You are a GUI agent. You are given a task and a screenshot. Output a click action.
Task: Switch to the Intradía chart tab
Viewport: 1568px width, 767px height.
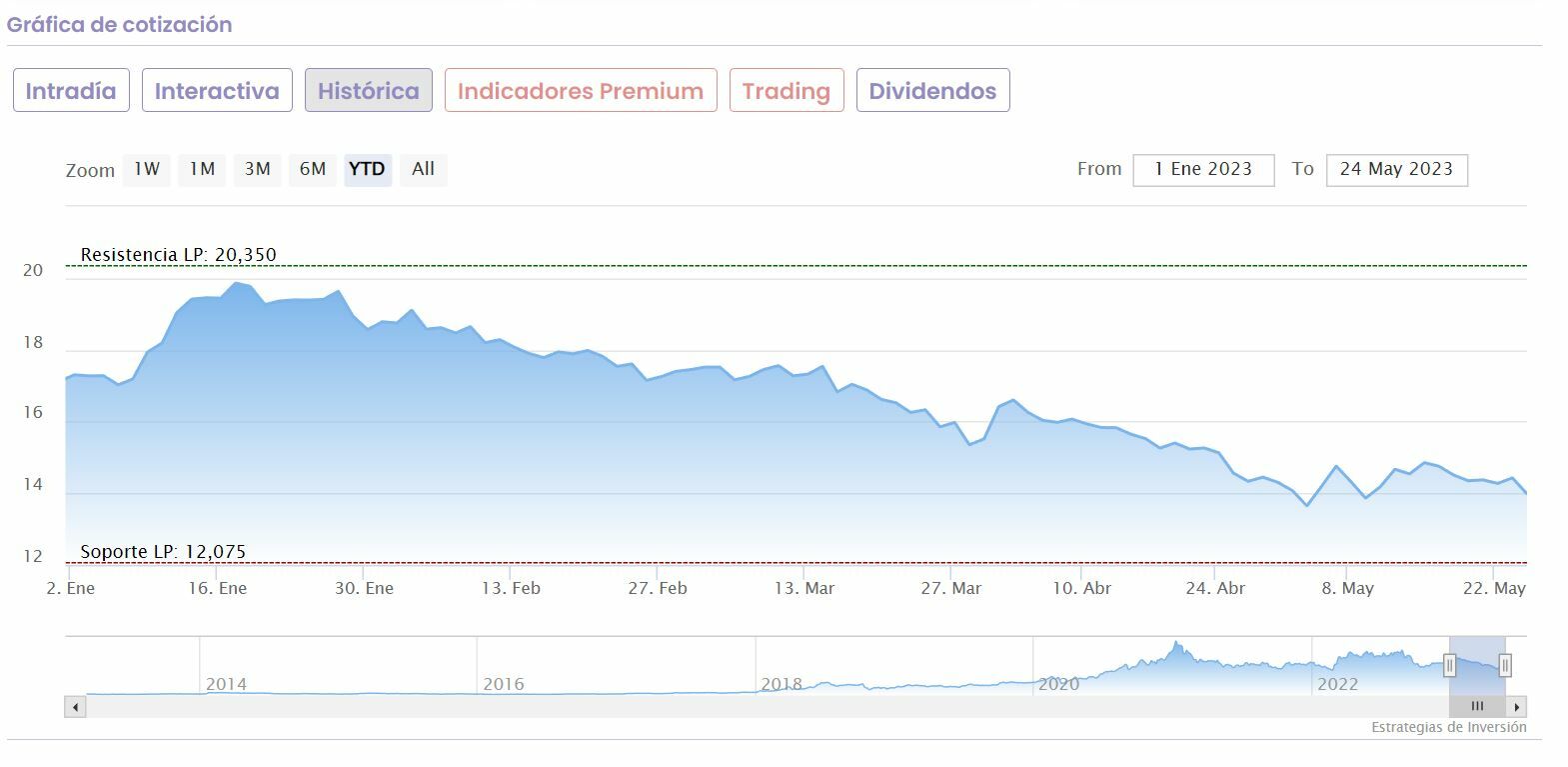point(71,91)
